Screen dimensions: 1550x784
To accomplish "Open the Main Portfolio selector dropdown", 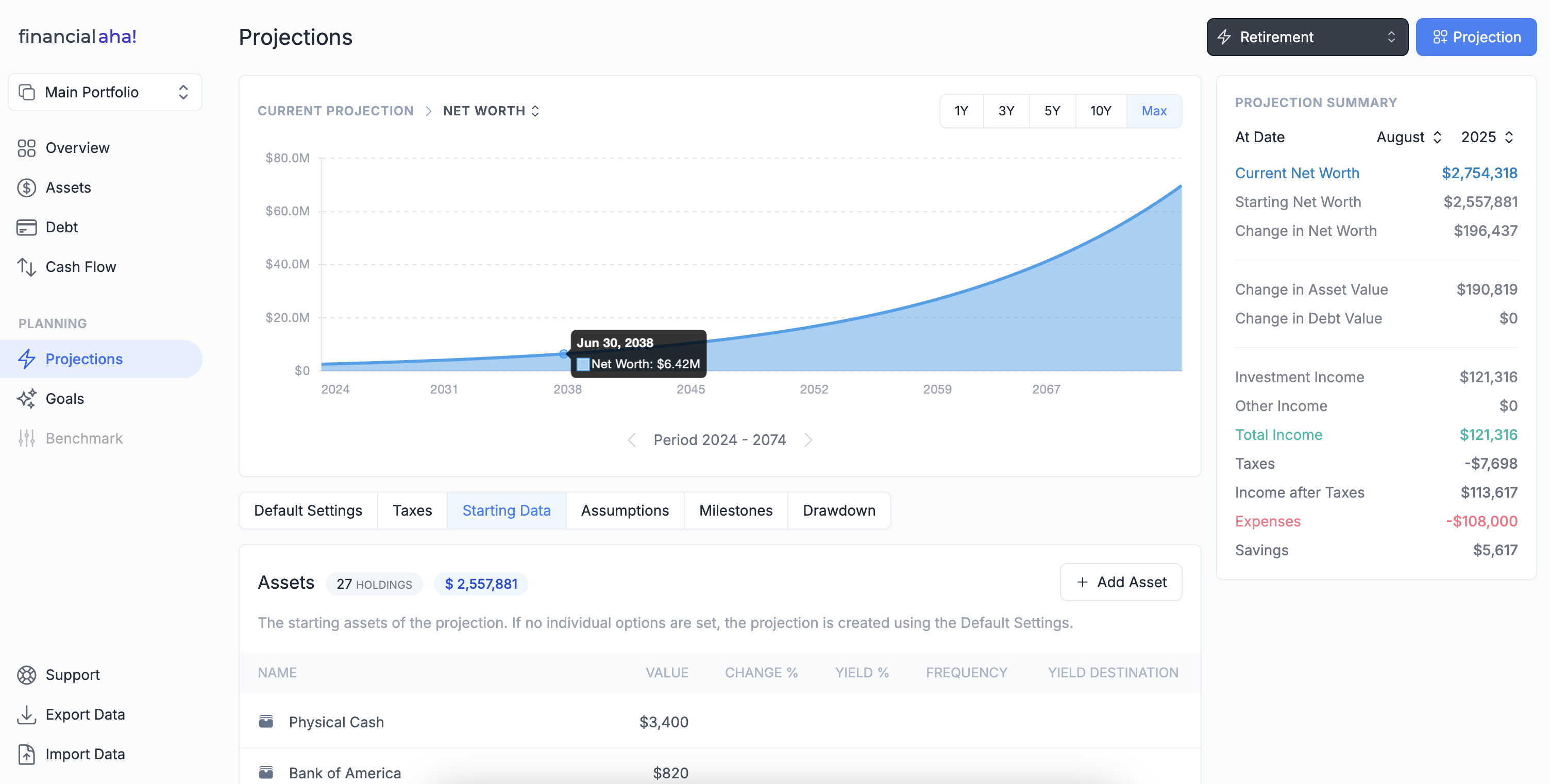I will [x=105, y=92].
